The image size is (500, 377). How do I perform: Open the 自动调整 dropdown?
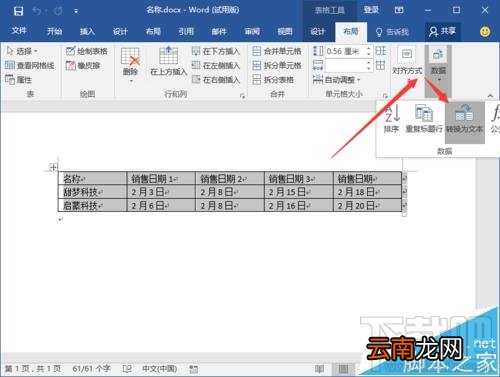pos(337,80)
